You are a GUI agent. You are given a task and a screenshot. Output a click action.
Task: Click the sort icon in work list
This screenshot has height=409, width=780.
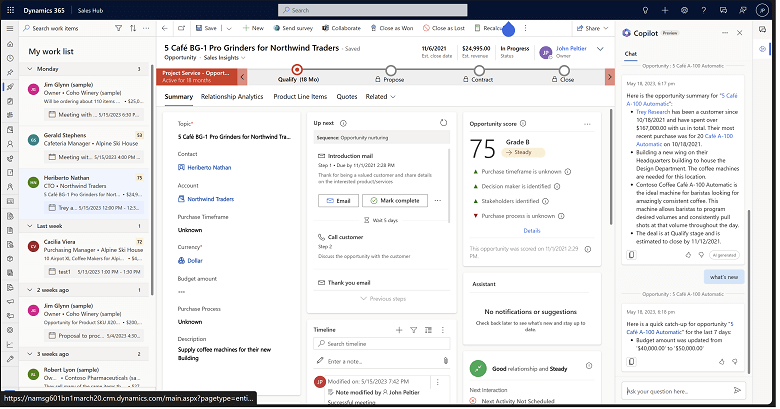(x=133, y=28)
